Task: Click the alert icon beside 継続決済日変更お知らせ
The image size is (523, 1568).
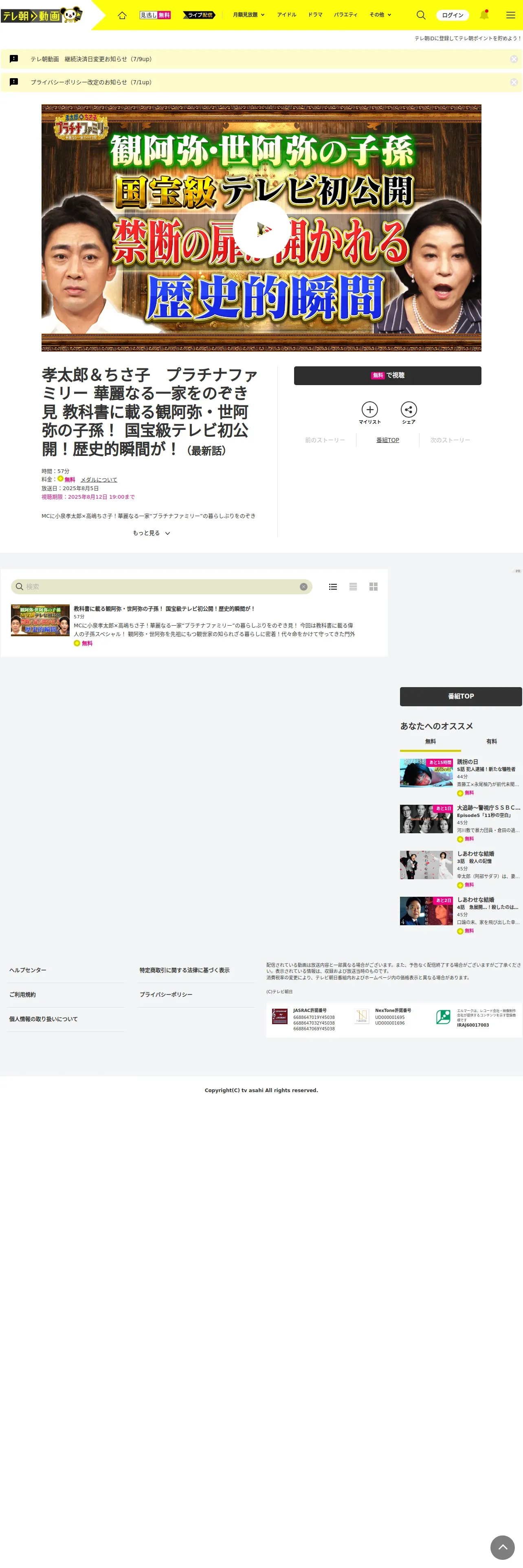Action: 14,59
